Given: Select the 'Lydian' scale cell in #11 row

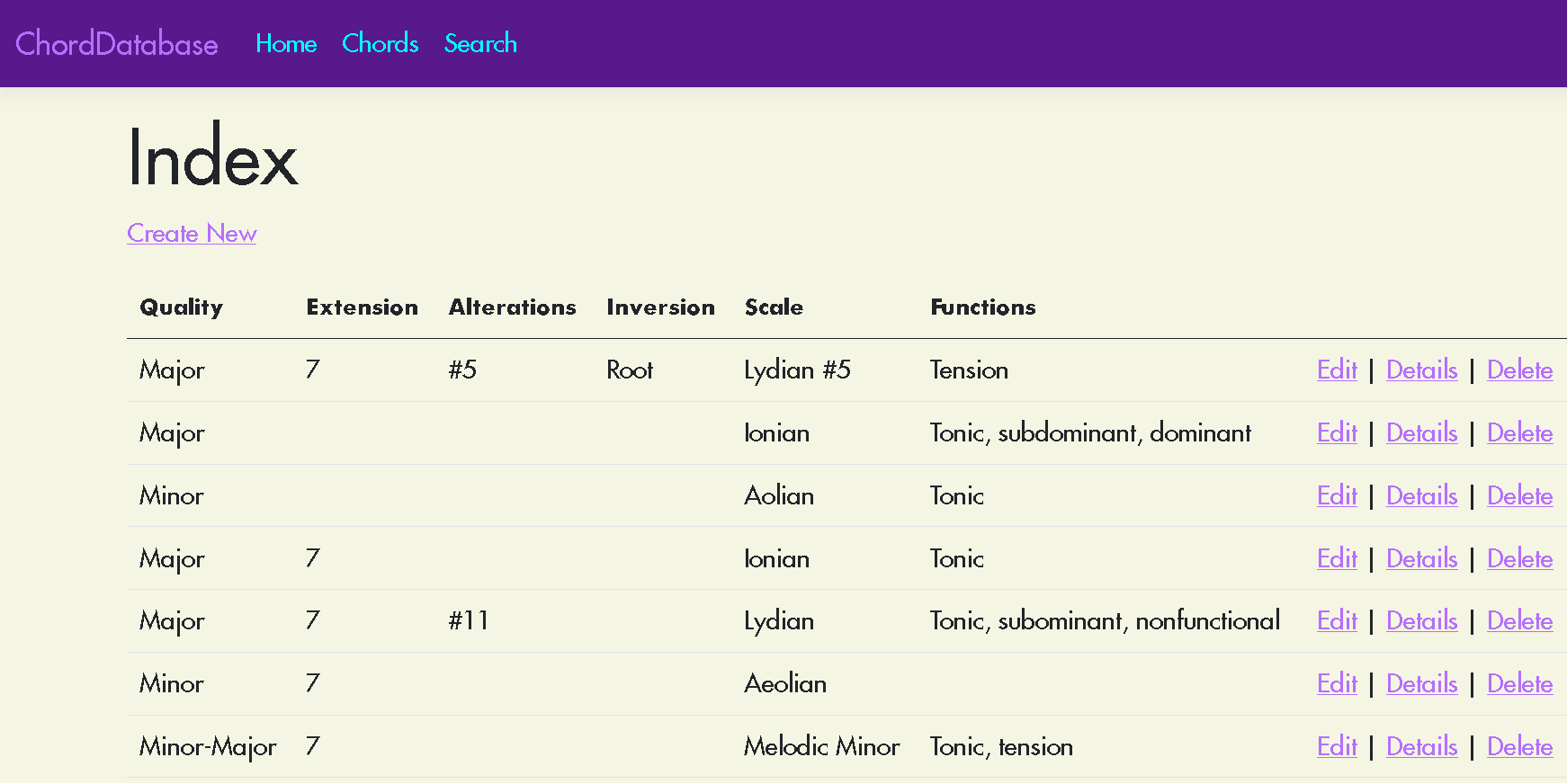Looking at the screenshot, I should (x=779, y=620).
